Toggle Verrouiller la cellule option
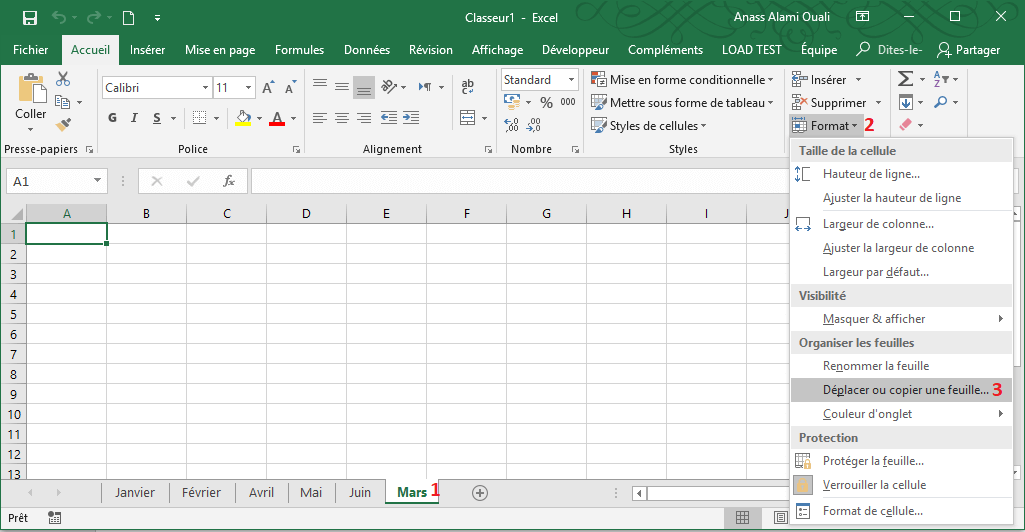Viewport: 1025px width, 532px height. [x=873, y=485]
